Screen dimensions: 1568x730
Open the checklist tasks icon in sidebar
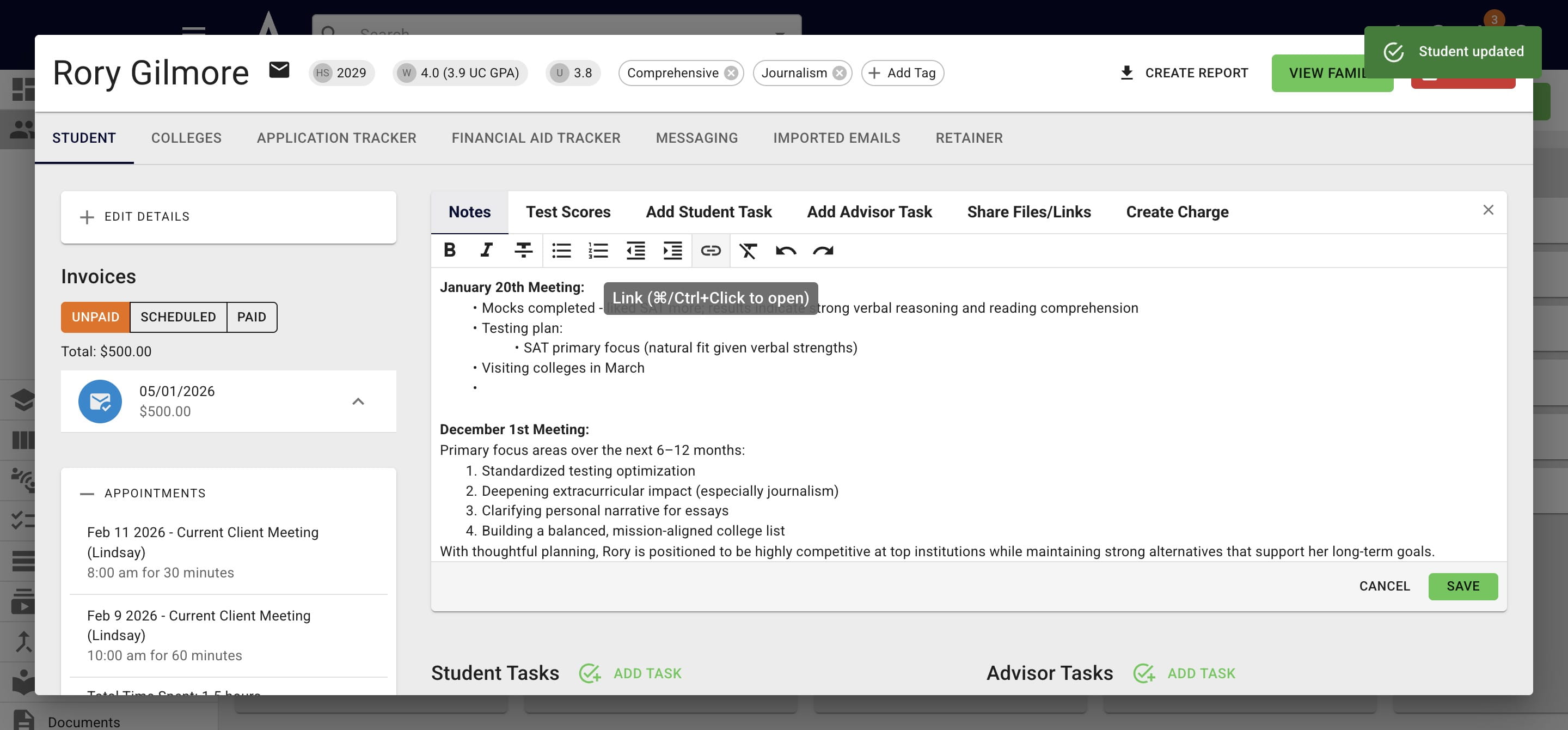(23, 521)
